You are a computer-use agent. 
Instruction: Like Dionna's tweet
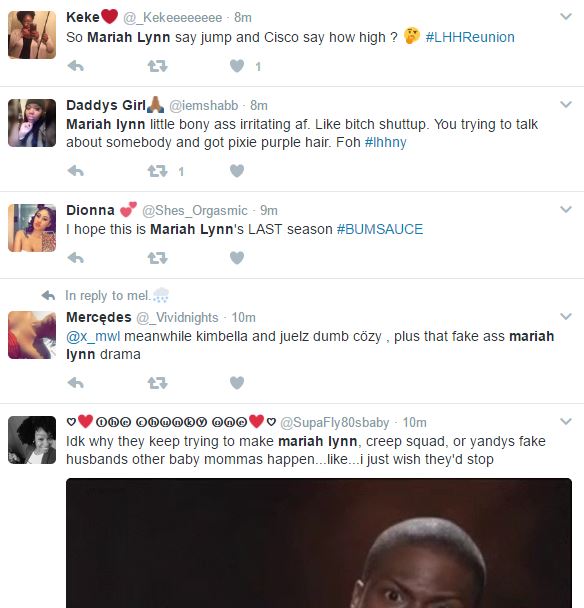(237, 258)
